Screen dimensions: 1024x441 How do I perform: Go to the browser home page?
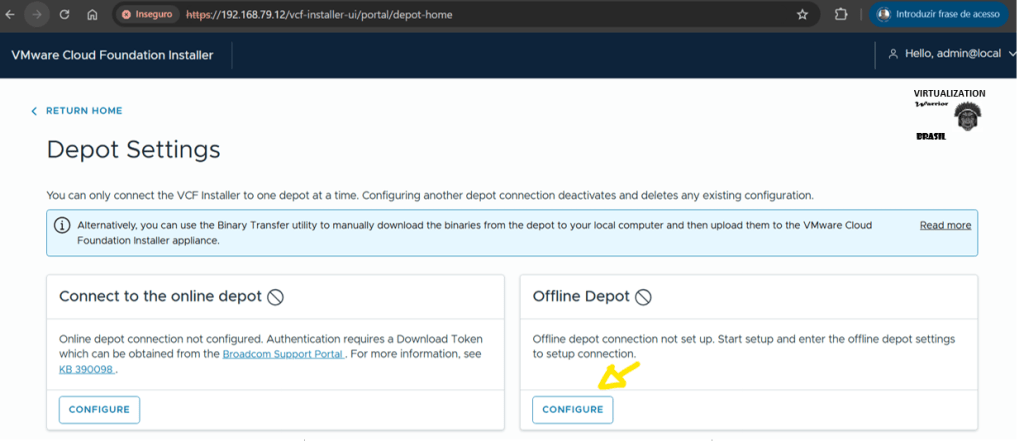click(92, 15)
